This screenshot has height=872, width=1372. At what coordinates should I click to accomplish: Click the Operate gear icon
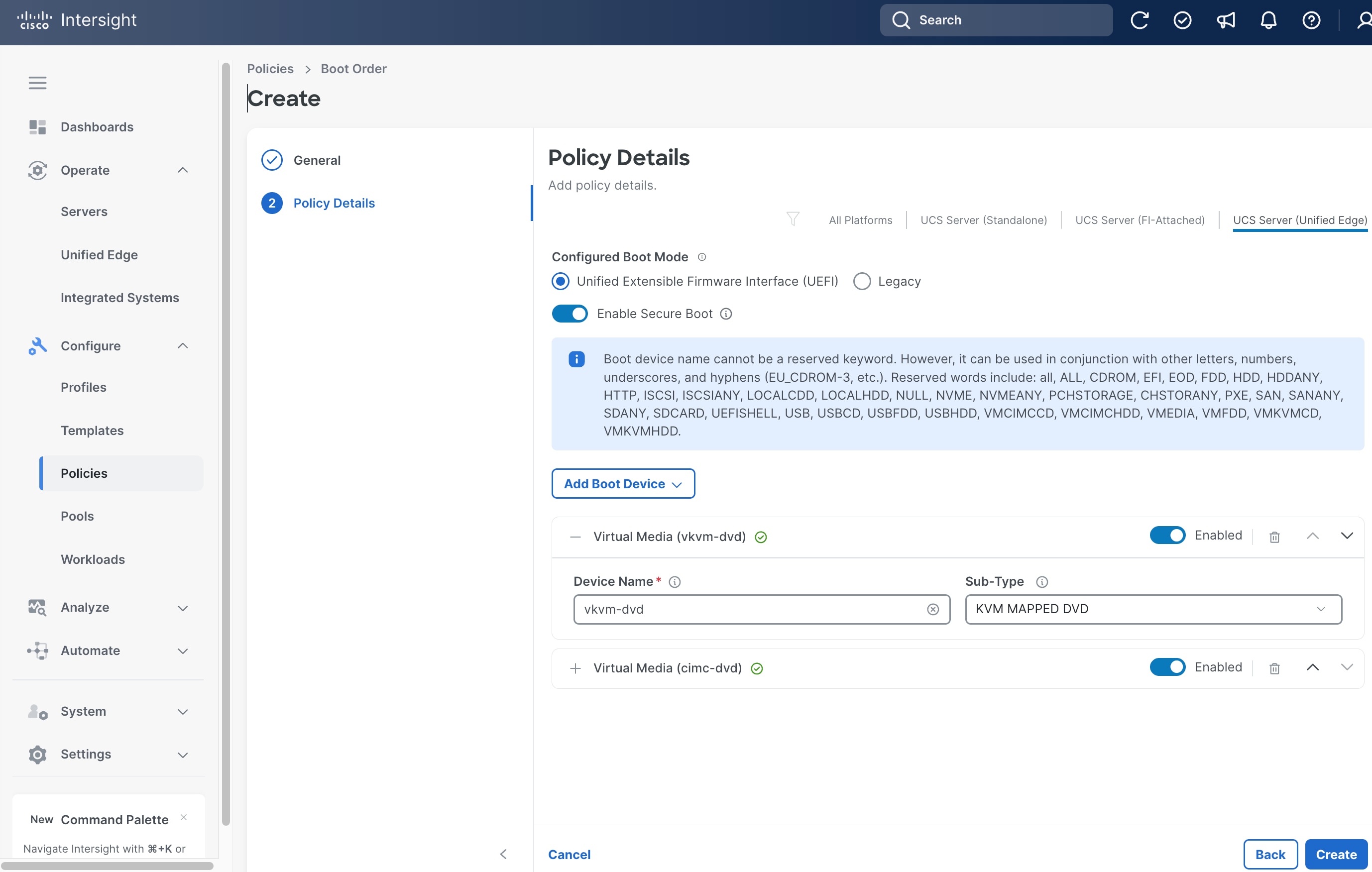click(38, 170)
